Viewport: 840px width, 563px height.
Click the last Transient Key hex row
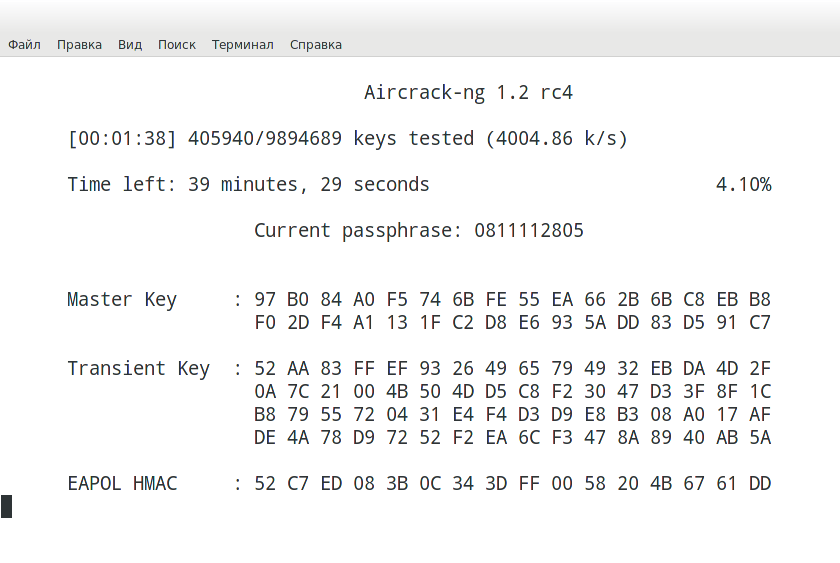pyautogui.click(x=512, y=438)
